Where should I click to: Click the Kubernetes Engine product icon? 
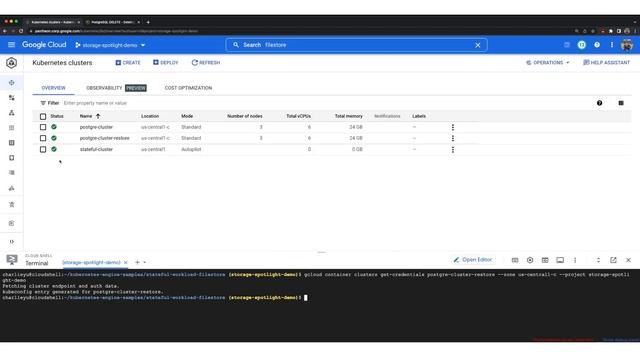11,63
